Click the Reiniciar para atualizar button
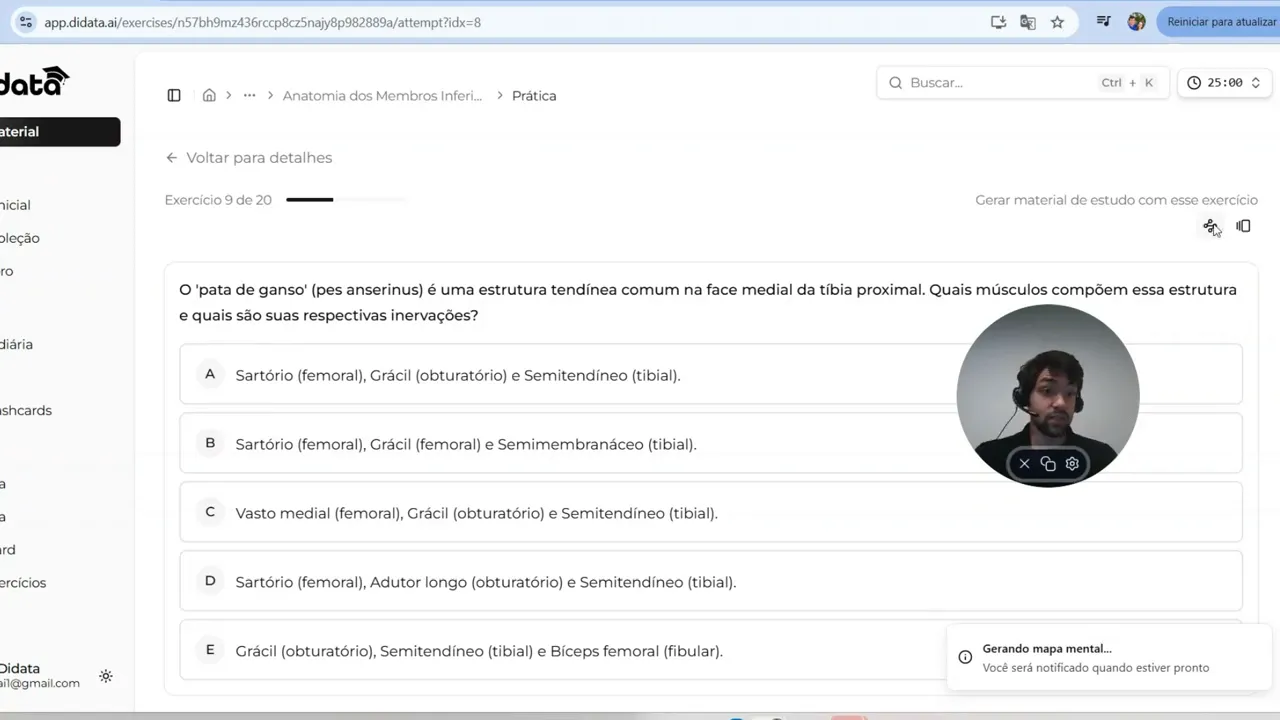Screen dimensions: 1280x720 1219,21
